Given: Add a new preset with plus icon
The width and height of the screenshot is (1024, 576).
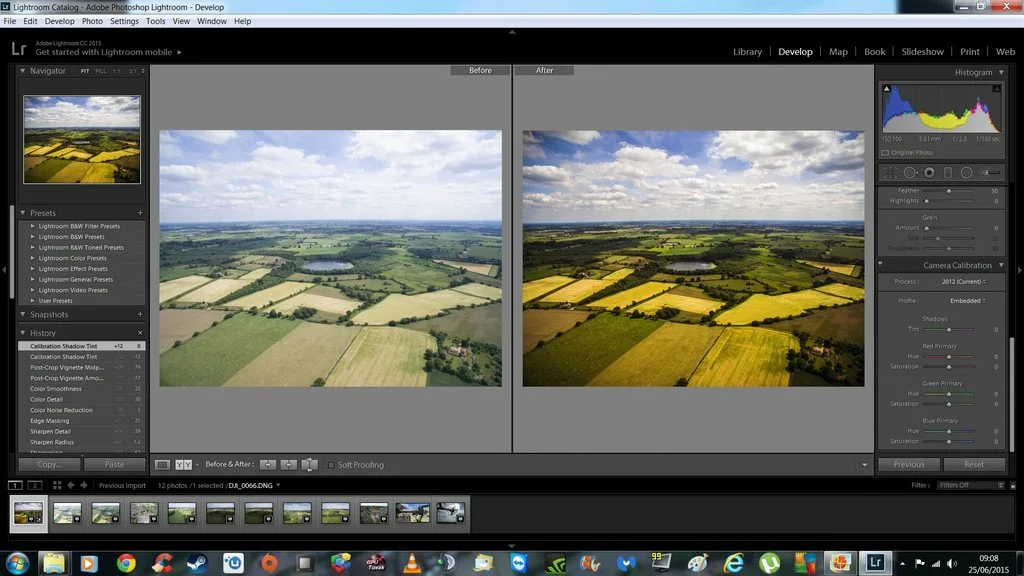Looking at the screenshot, I should [140, 213].
